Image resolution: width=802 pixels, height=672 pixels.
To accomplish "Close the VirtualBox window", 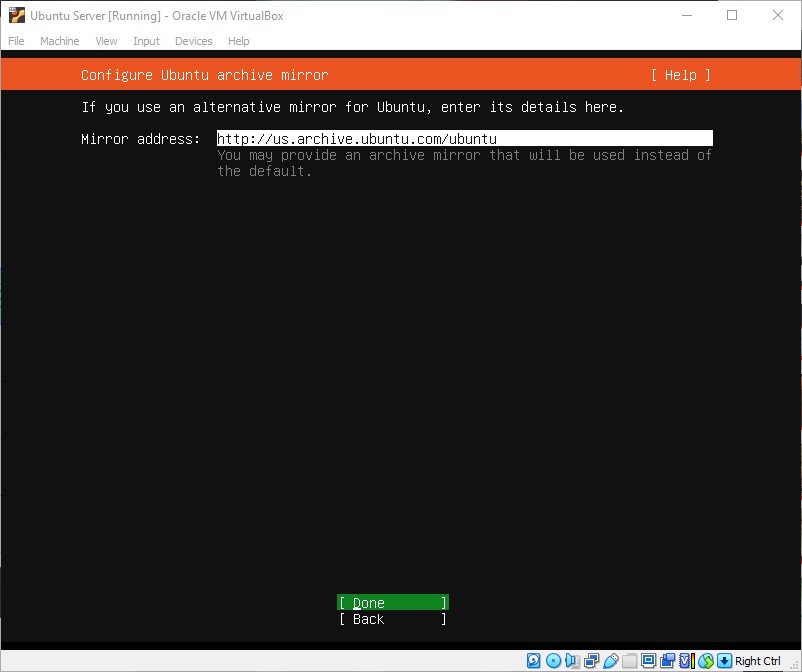I will tap(777, 15).
